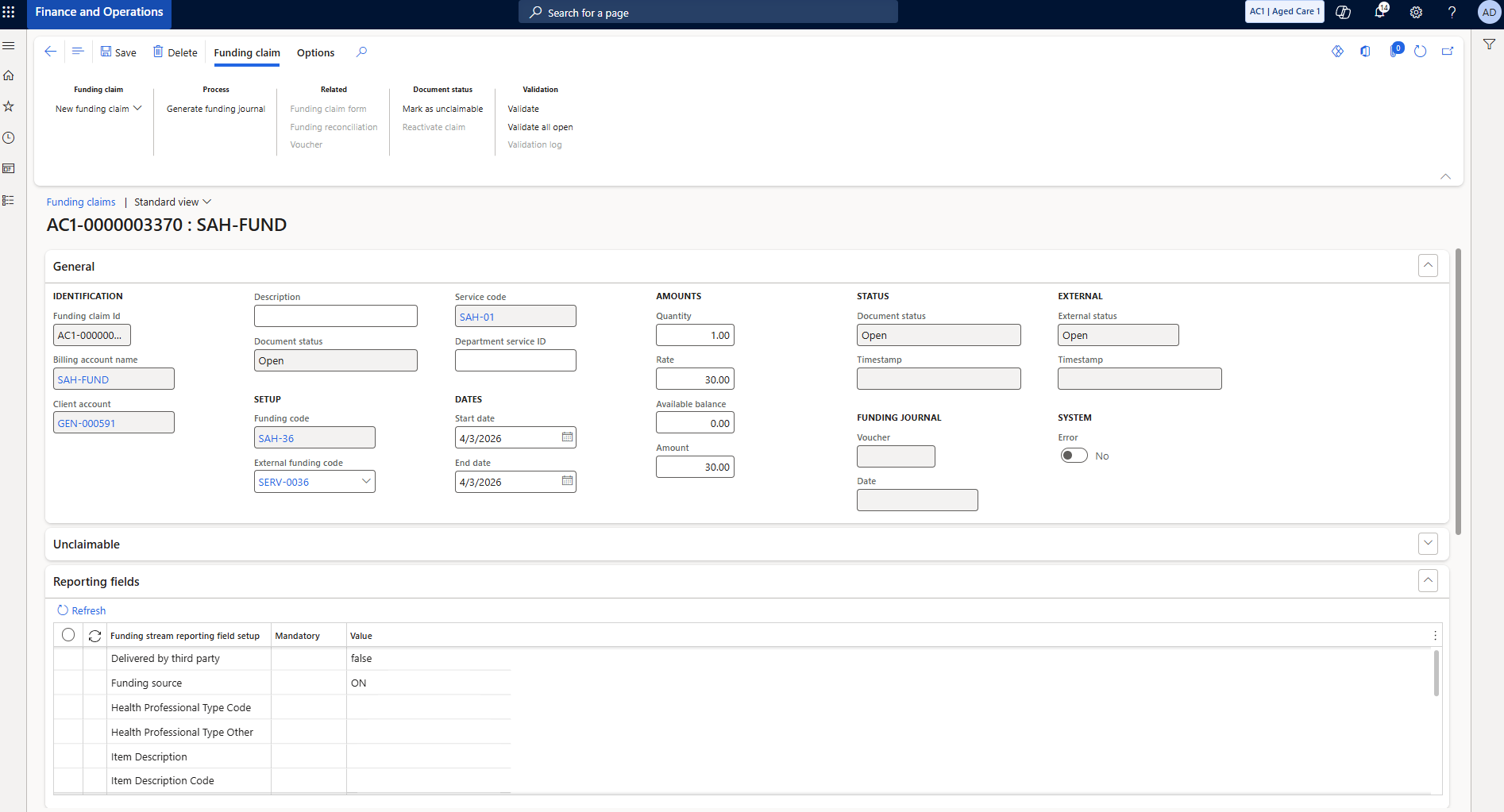Click the reporting grid vertical scrollbar
Image resolution: width=1504 pixels, height=812 pixels.
(1436, 673)
